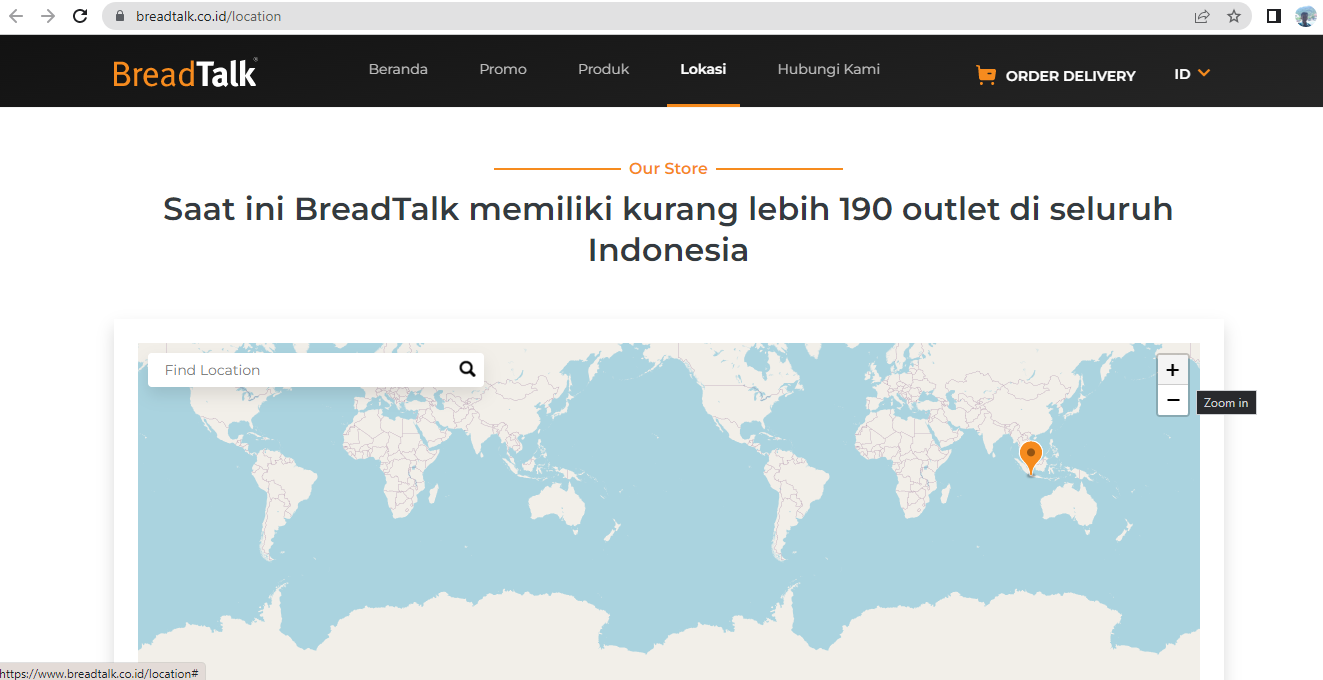This screenshot has height=680, width=1323.
Task: Select the Beranda navigation link
Action: pos(398,69)
